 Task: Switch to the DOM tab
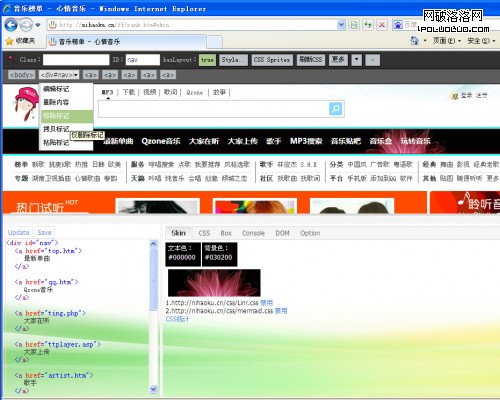pos(282,233)
